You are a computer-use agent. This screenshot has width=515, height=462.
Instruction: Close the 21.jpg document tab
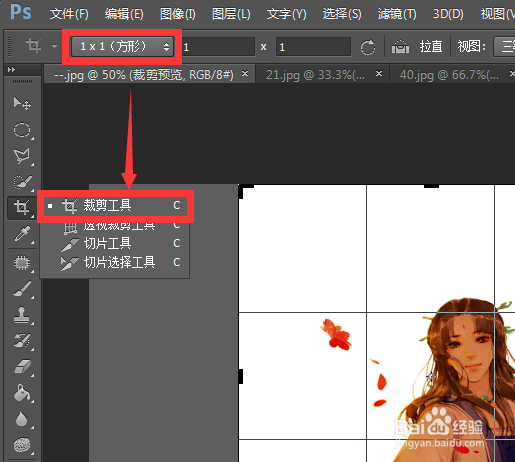click(379, 73)
